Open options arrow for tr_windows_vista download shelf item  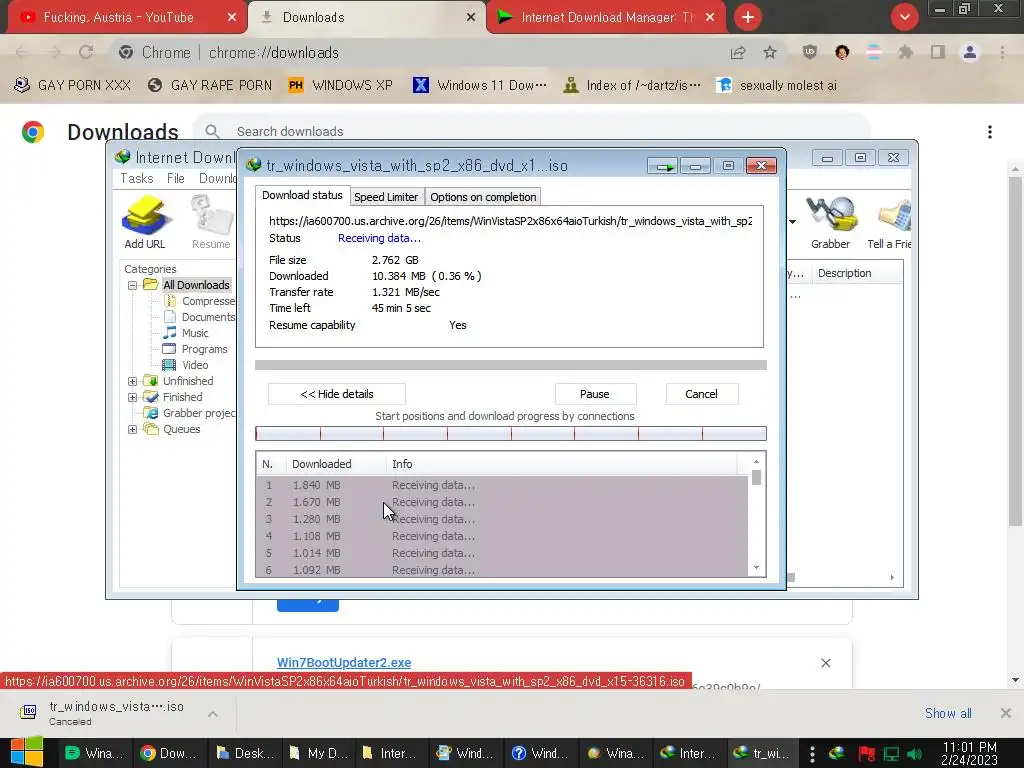pyautogui.click(x=213, y=714)
